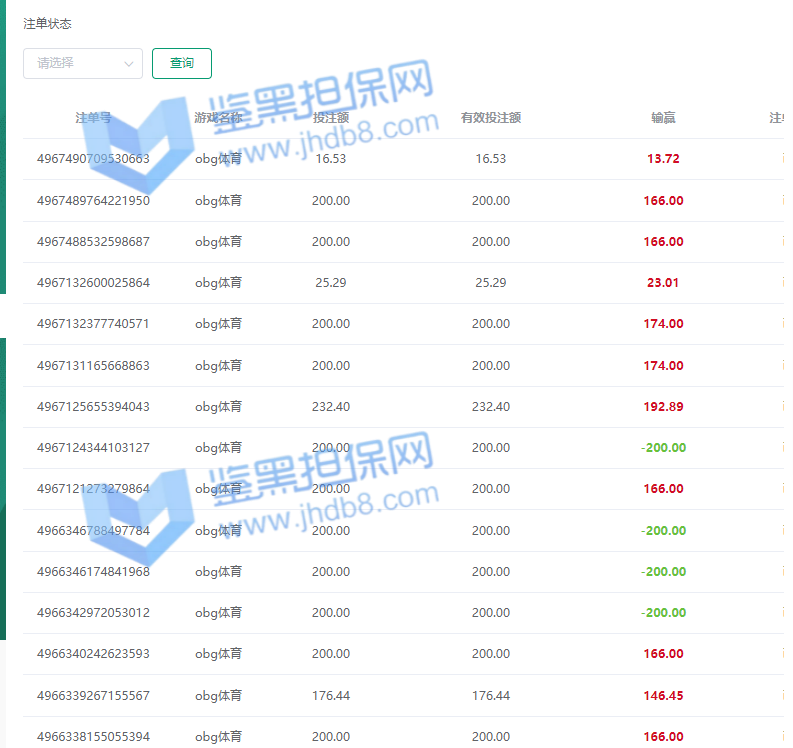Screen dimensions: 793x748
Task: Click the 192.89 win amount
Action: 663,407
